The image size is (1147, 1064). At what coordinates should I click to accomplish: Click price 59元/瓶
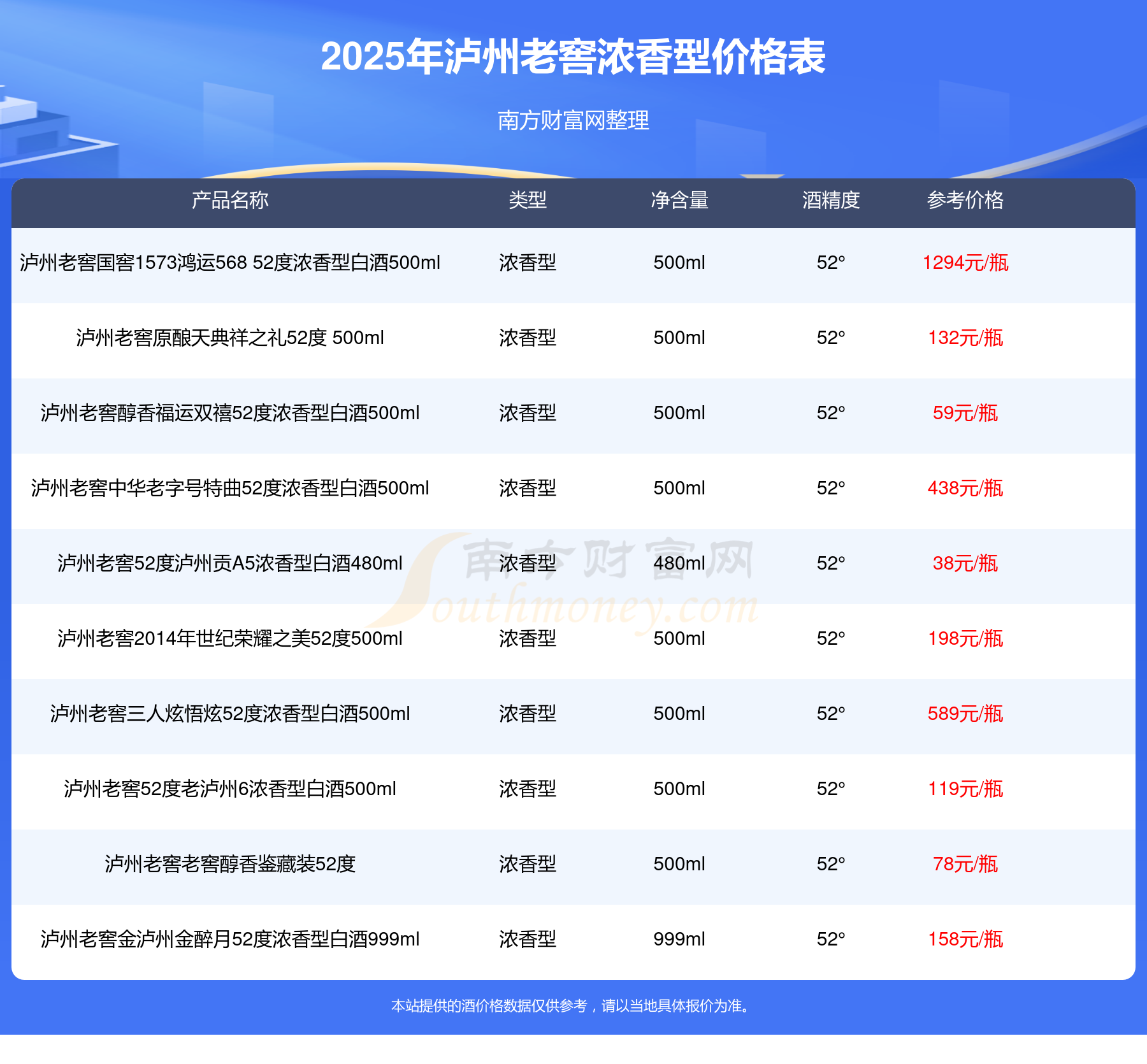click(965, 413)
